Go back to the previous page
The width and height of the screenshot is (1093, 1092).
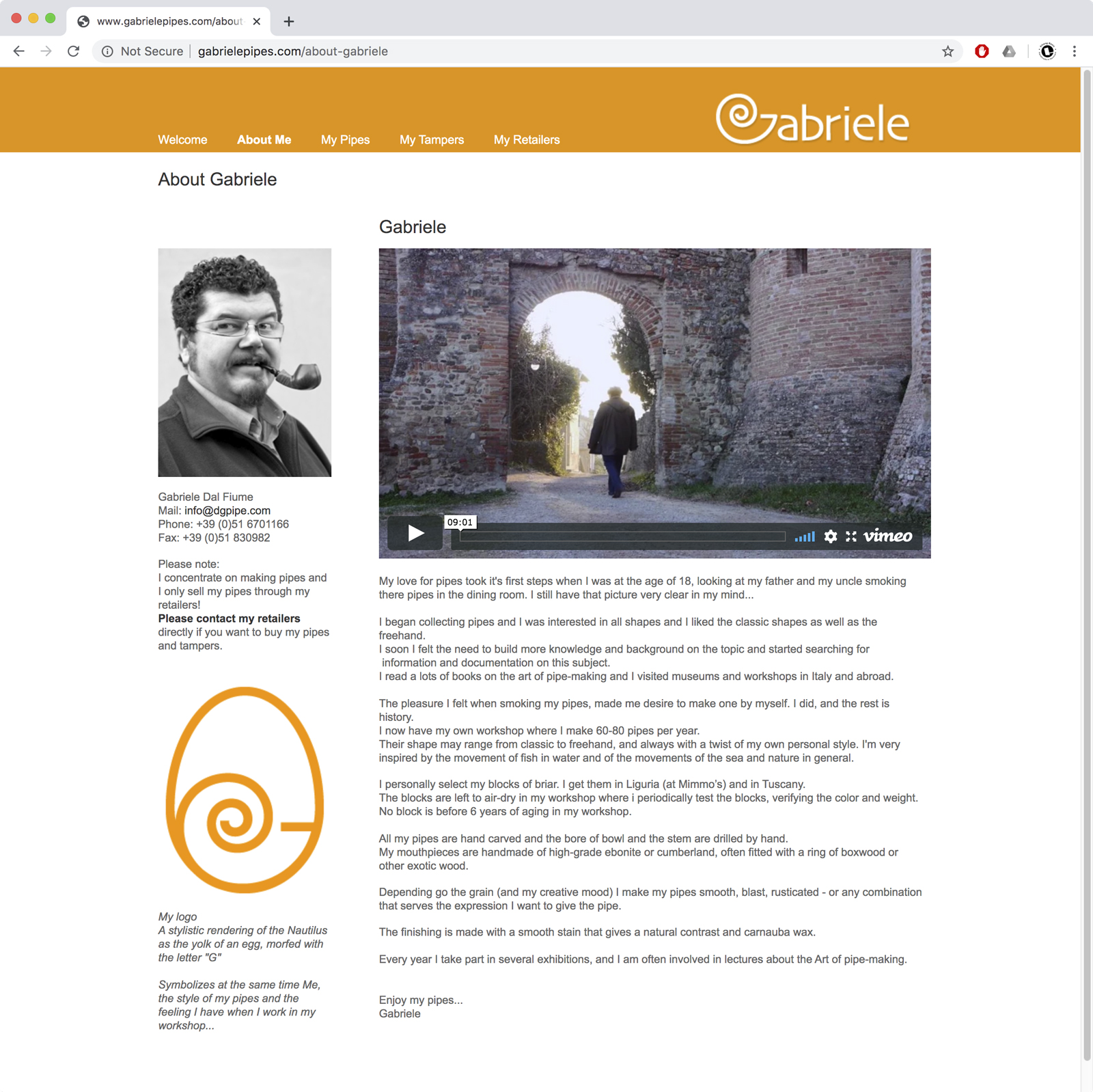pos(19,51)
